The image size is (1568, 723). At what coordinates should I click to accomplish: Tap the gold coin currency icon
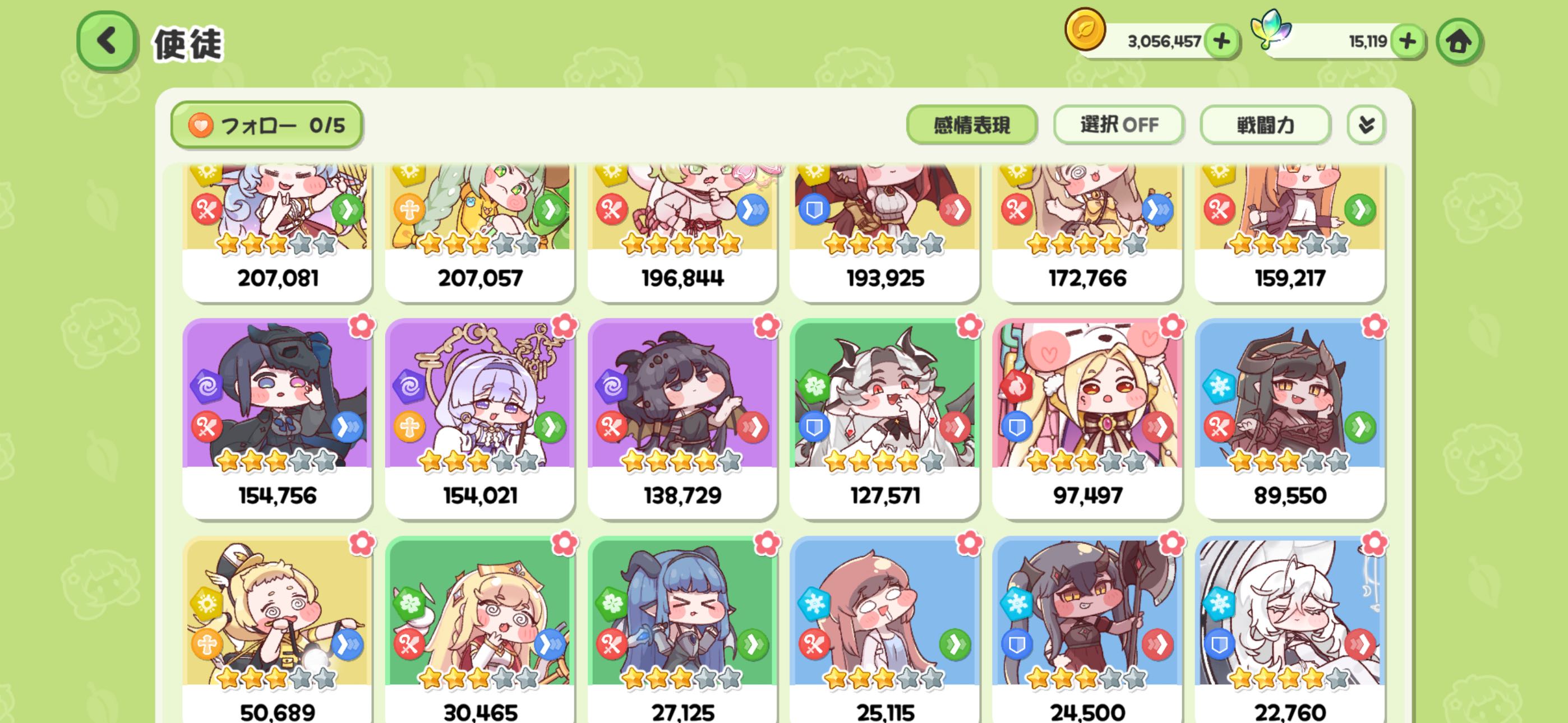pyautogui.click(x=1085, y=29)
